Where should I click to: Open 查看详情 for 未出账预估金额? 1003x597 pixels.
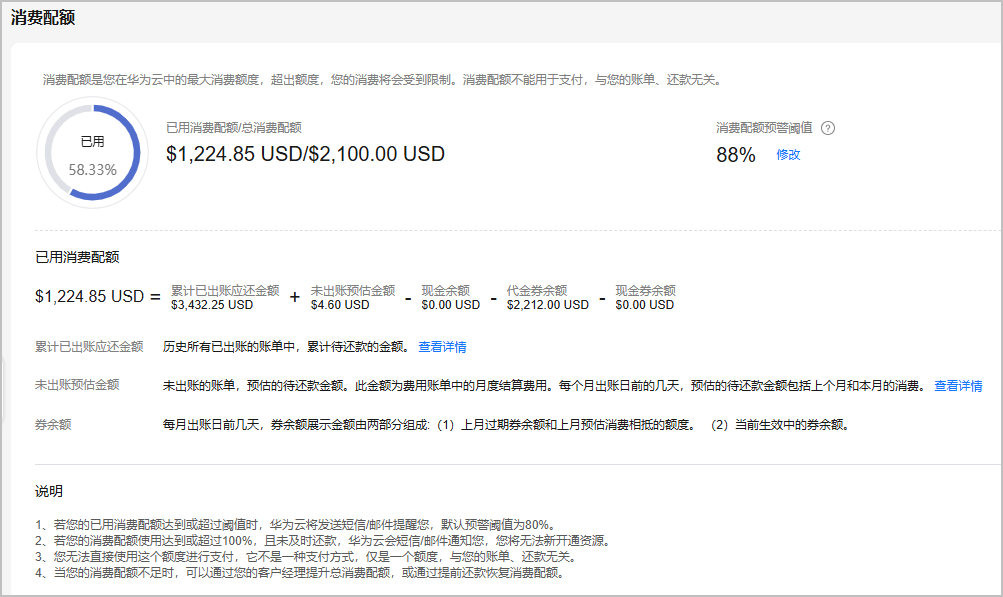pos(958,386)
